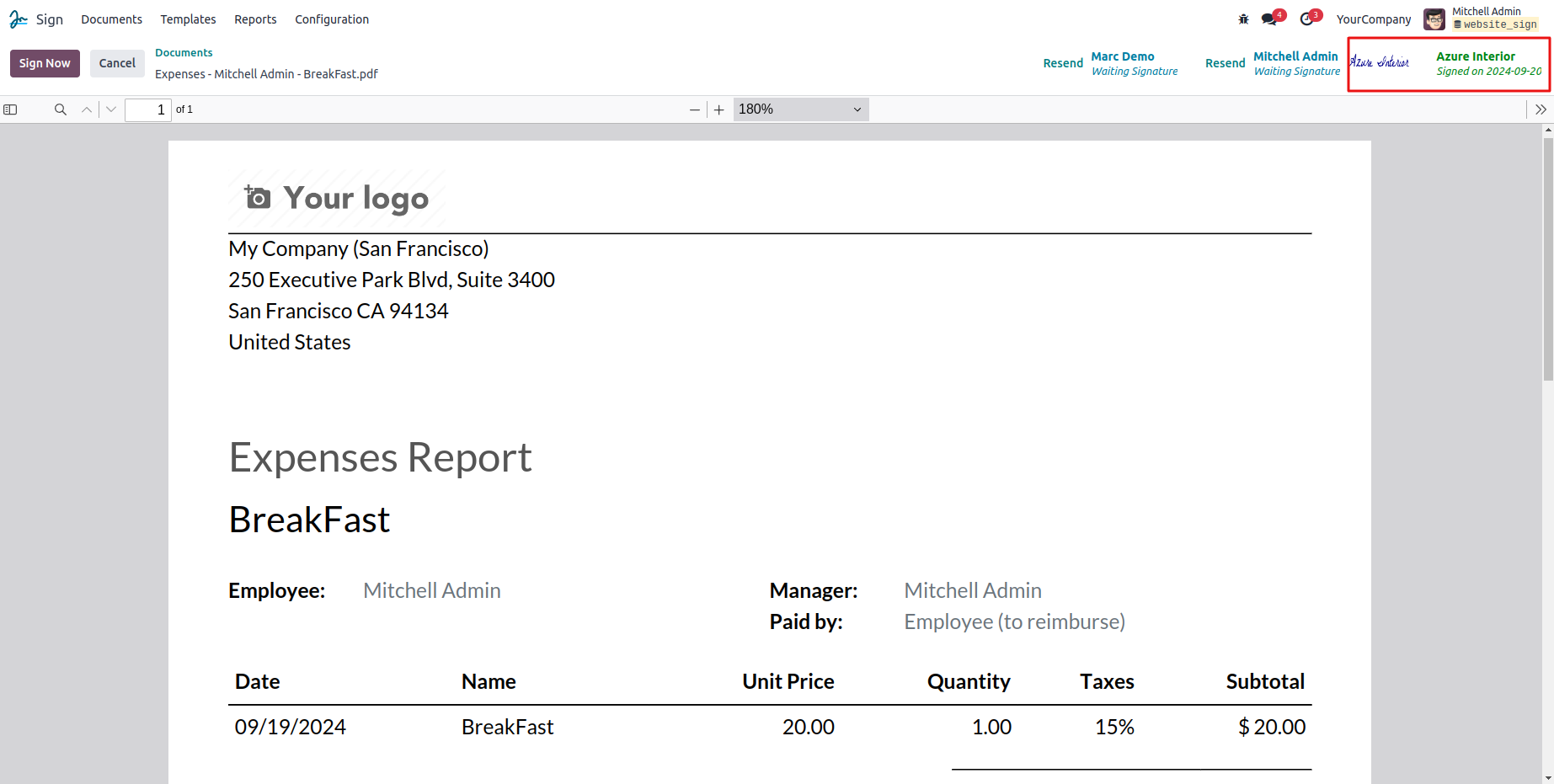Screen dimensions: 1554x784
Task: Open the PDF viewer tools chevron menu
Action: [1541, 109]
